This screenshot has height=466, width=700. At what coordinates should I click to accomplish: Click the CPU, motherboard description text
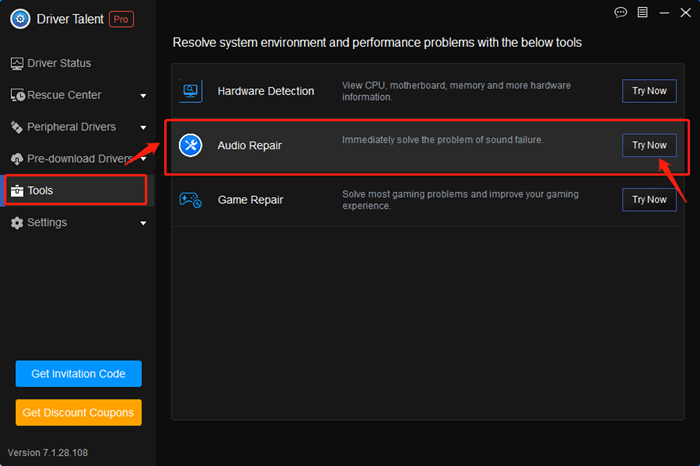click(x=456, y=91)
